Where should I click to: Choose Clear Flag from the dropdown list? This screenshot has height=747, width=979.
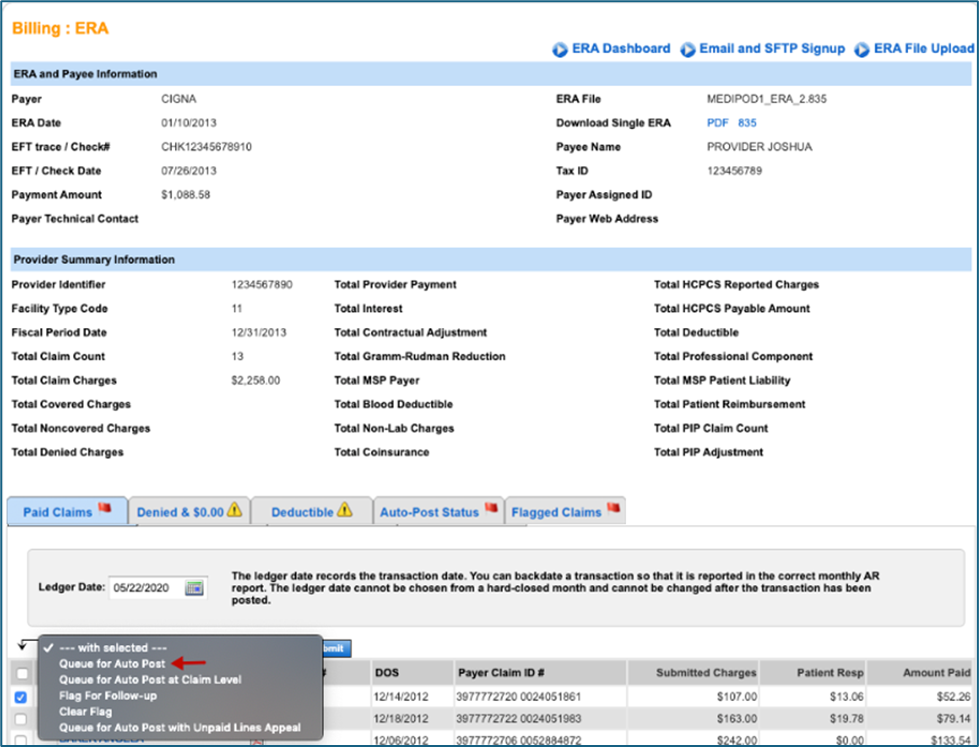pyautogui.click(x=87, y=711)
